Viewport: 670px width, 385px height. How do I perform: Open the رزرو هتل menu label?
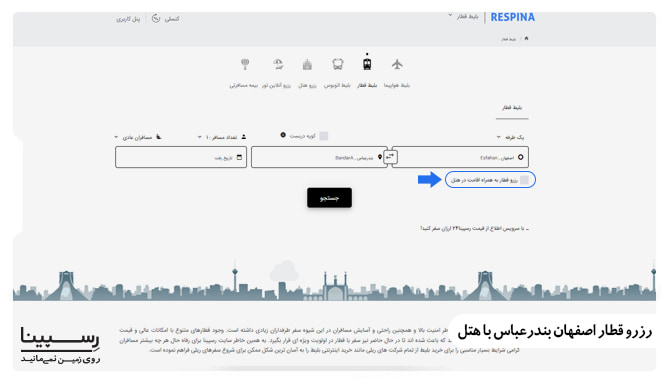click(307, 85)
